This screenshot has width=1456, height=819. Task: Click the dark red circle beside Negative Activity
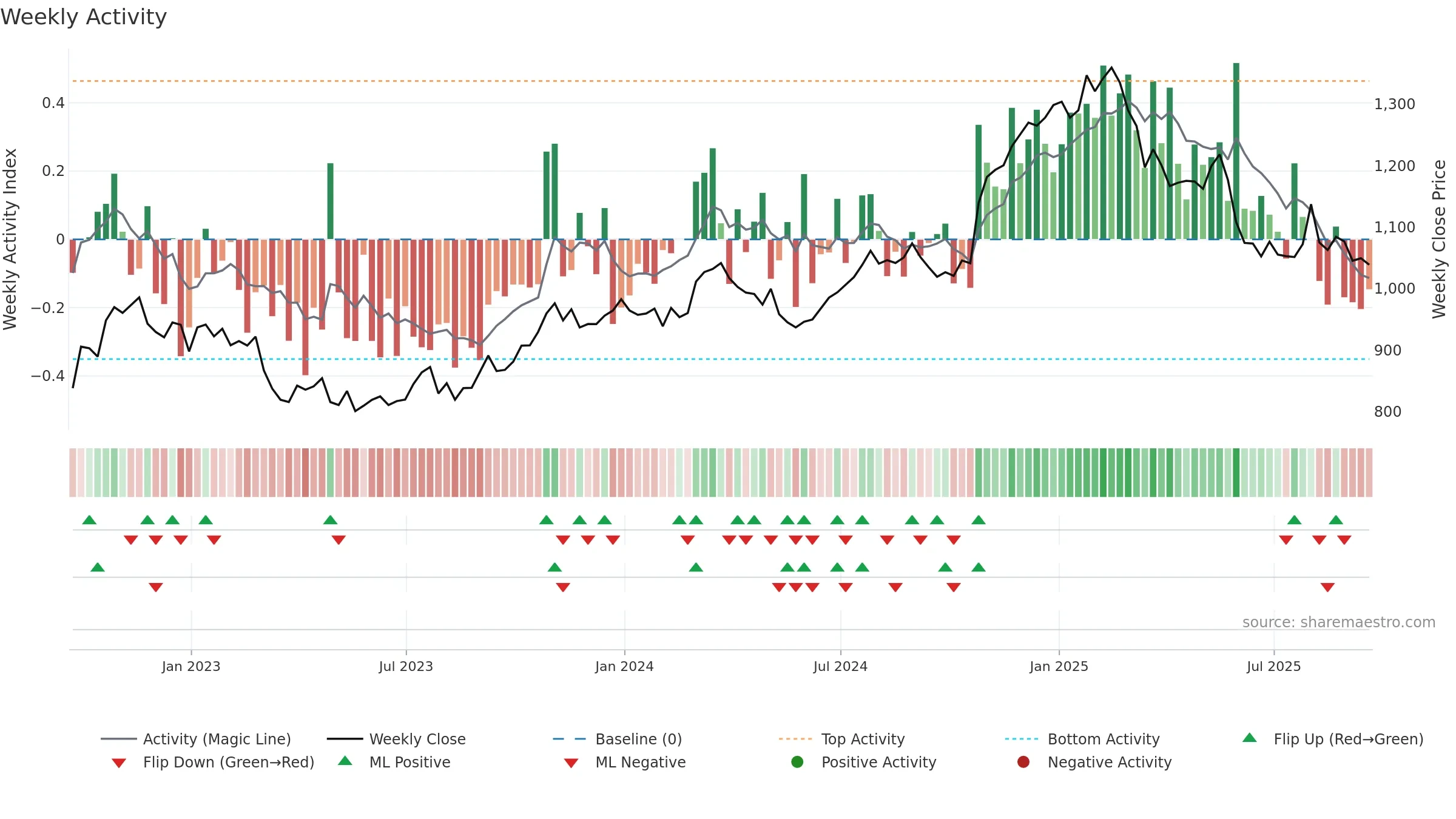1023,762
